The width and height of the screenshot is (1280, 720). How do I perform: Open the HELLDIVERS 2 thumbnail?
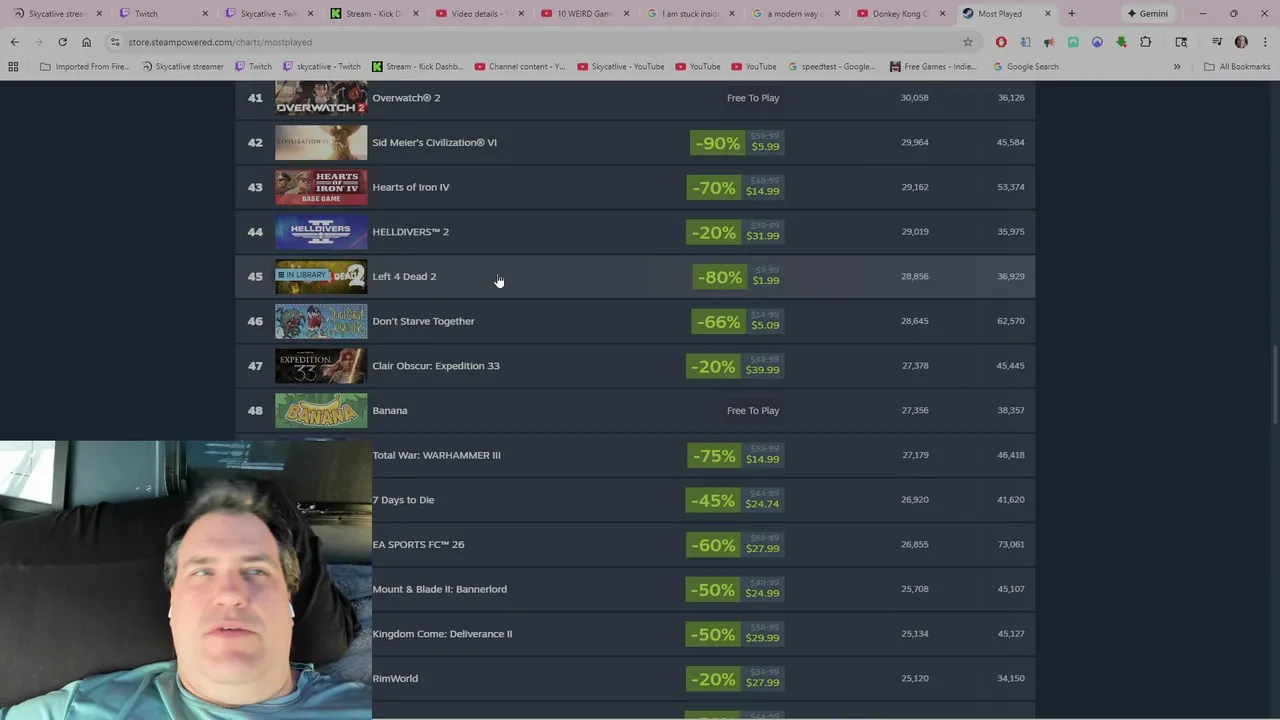click(321, 232)
